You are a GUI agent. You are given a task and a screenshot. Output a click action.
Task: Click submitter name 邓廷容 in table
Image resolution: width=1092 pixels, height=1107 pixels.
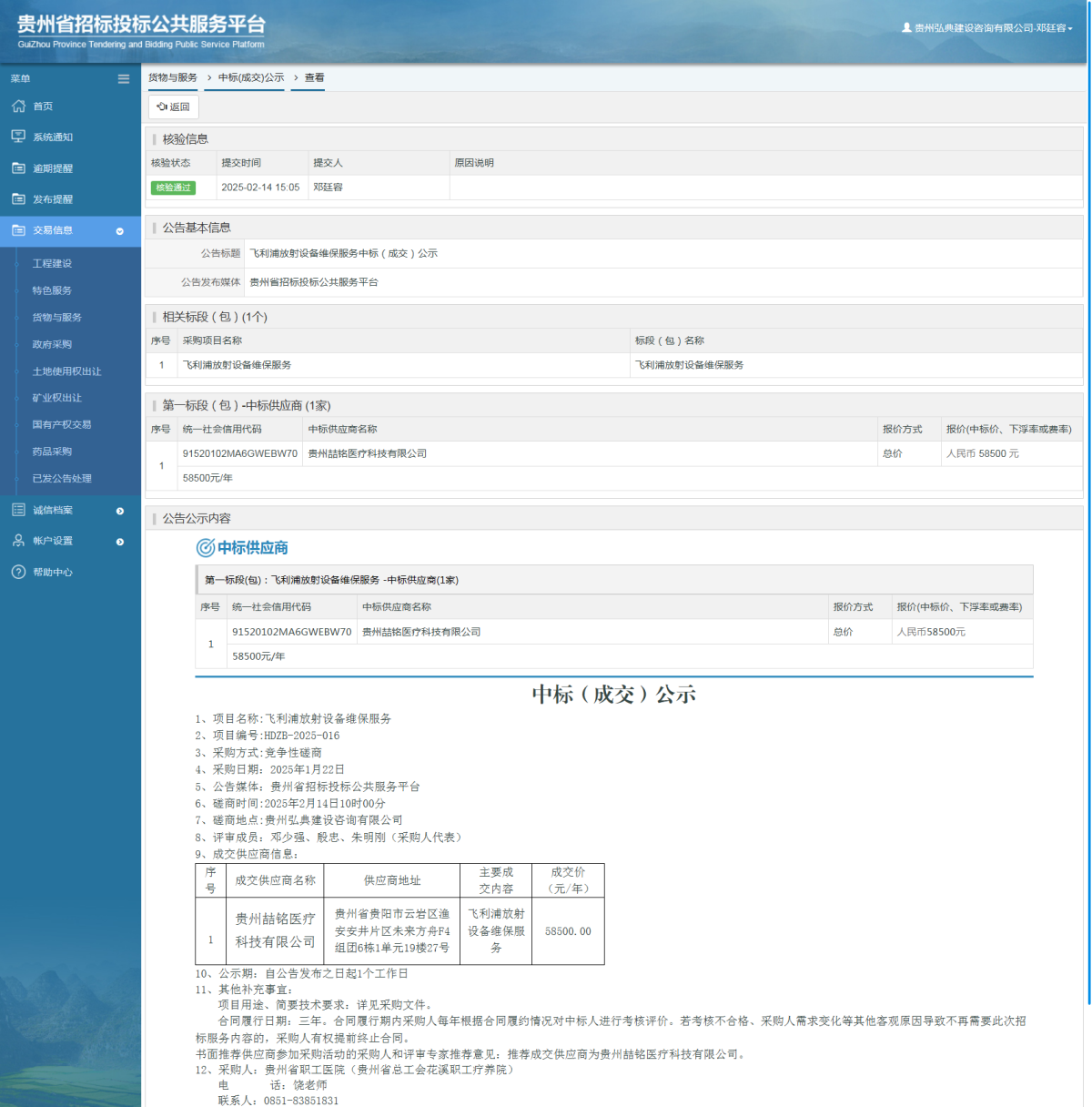(x=329, y=188)
